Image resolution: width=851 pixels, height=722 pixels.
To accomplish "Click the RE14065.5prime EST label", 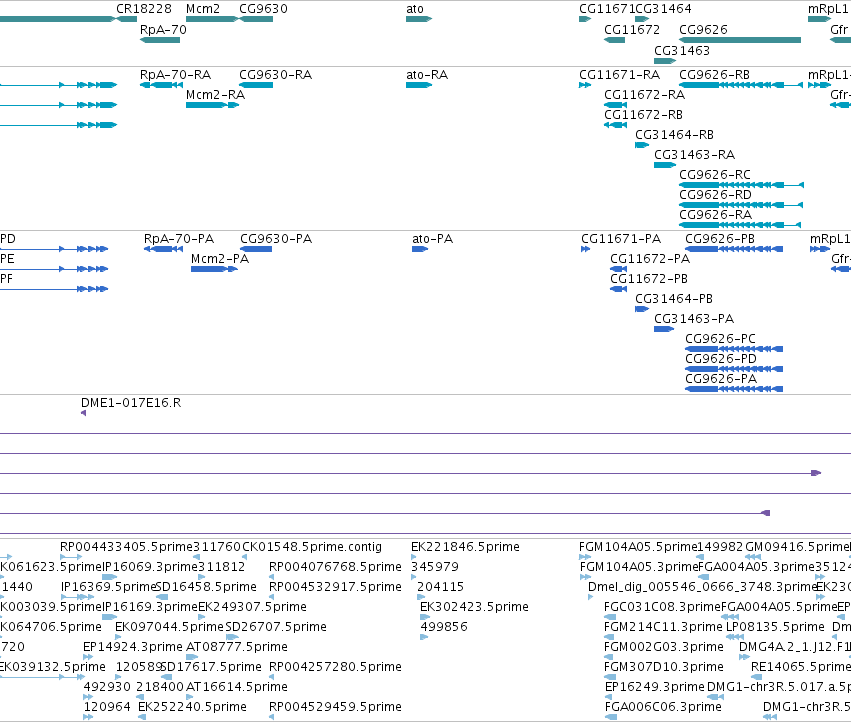I will point(801,667).
